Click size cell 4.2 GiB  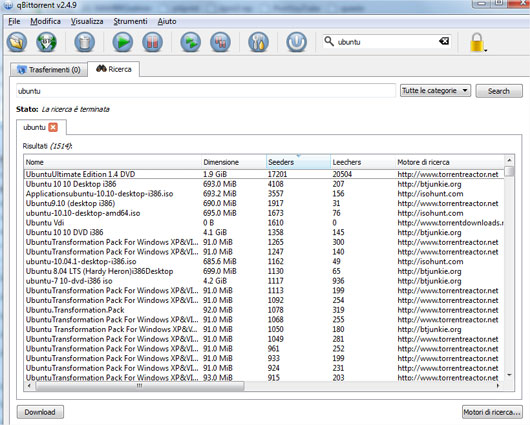[x=215, y=281]
